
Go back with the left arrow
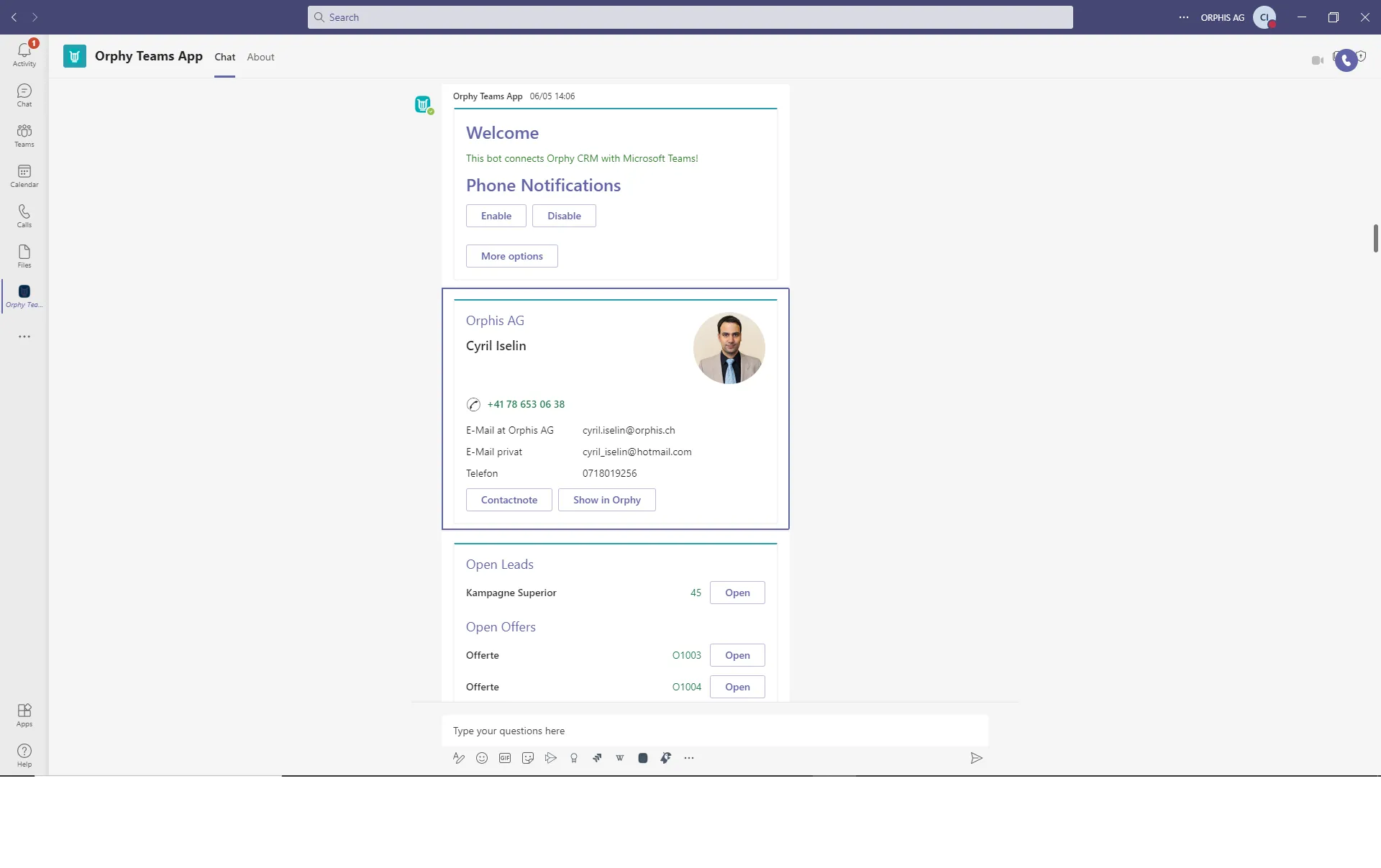point(14,17)
